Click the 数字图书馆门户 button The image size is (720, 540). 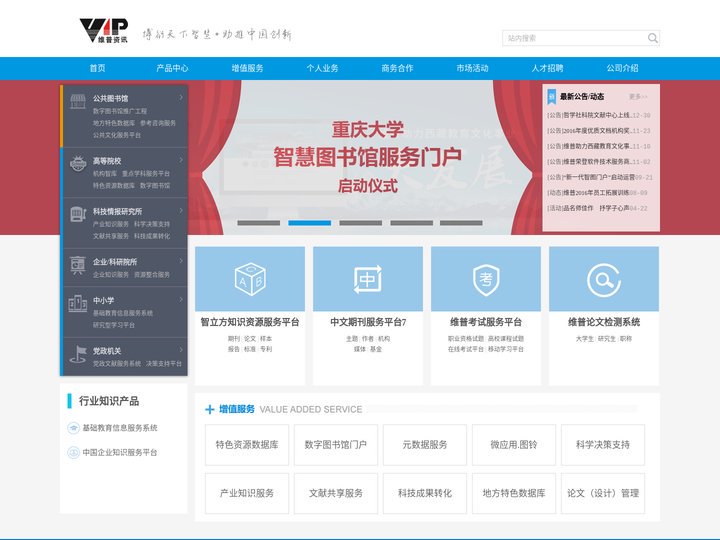[x=336, y=444]
